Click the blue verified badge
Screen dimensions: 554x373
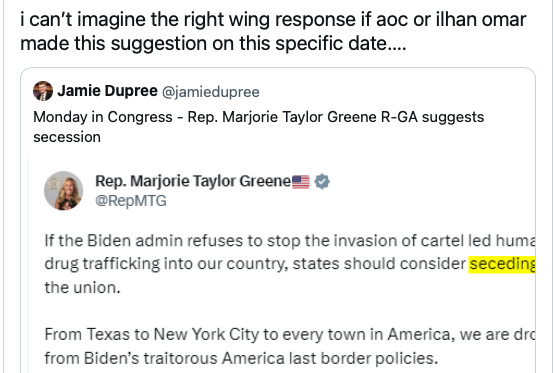(x=322, y=182)
